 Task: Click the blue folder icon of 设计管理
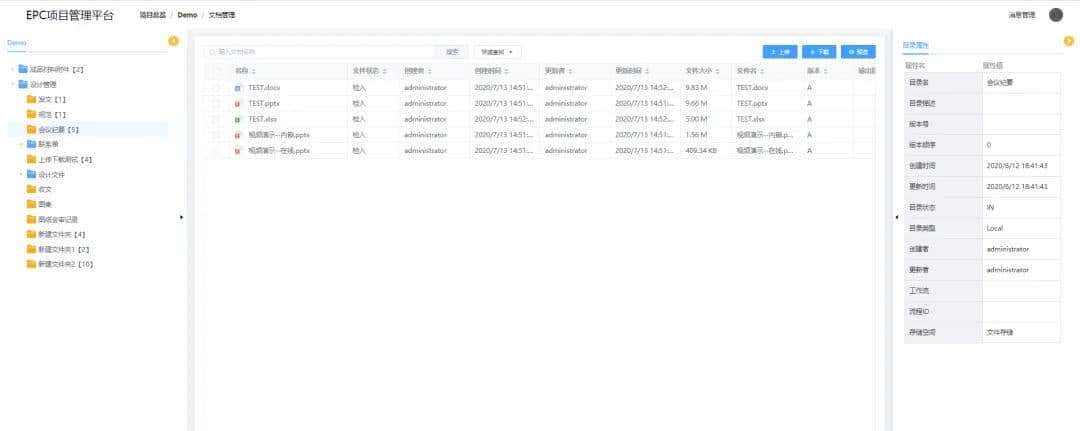coord(23,85)
